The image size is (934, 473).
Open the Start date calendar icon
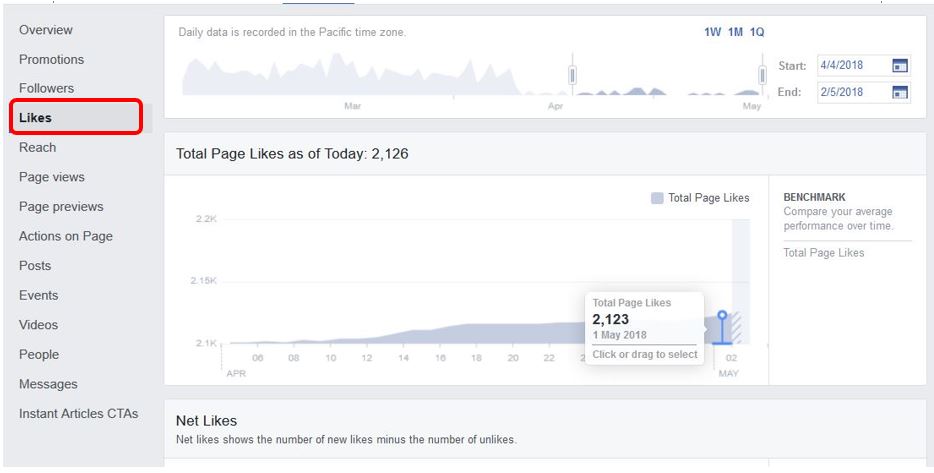click(x=900, y=66)
